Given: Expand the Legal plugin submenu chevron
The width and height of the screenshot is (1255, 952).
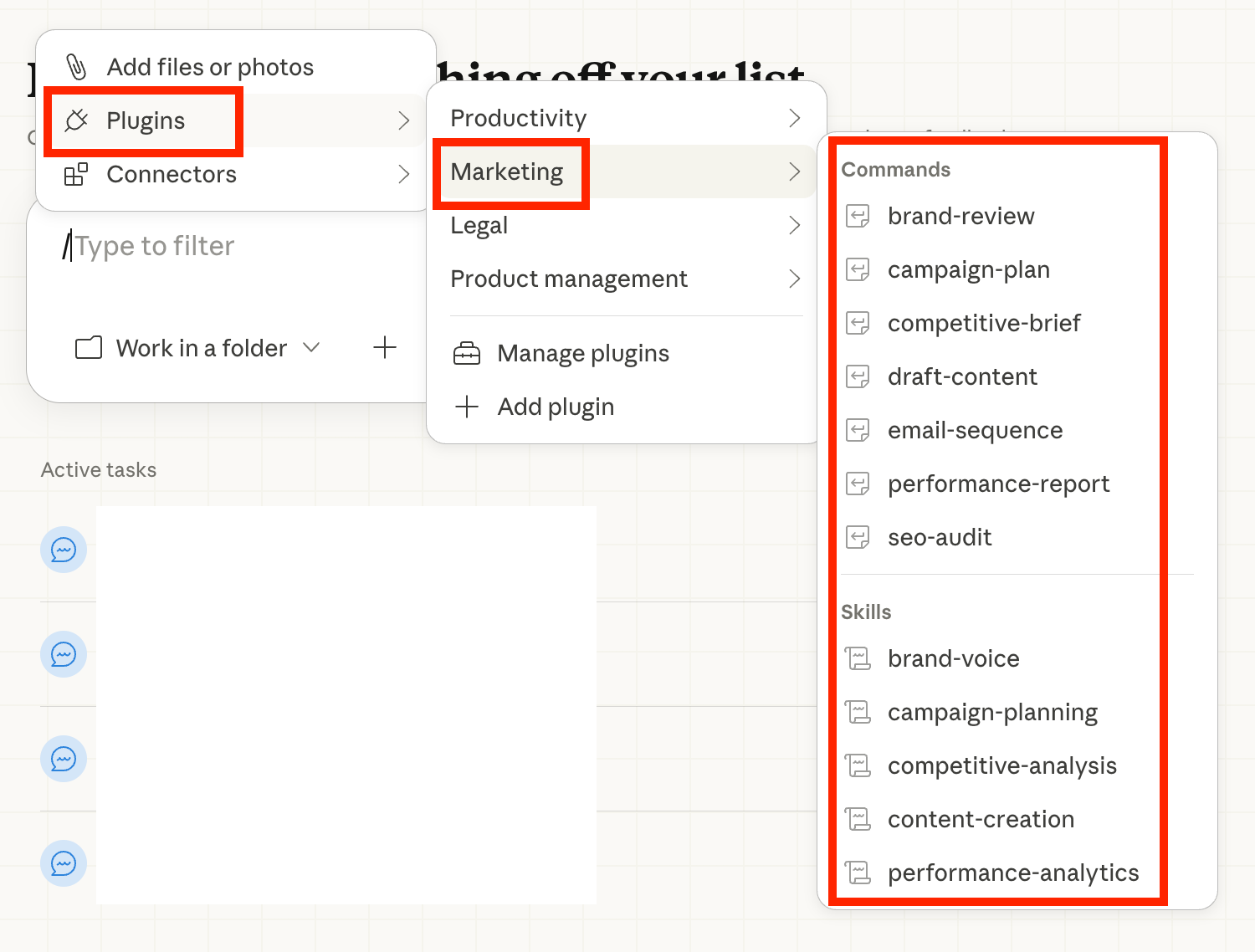Looking at the screenshot, I should tap(794, 226).
